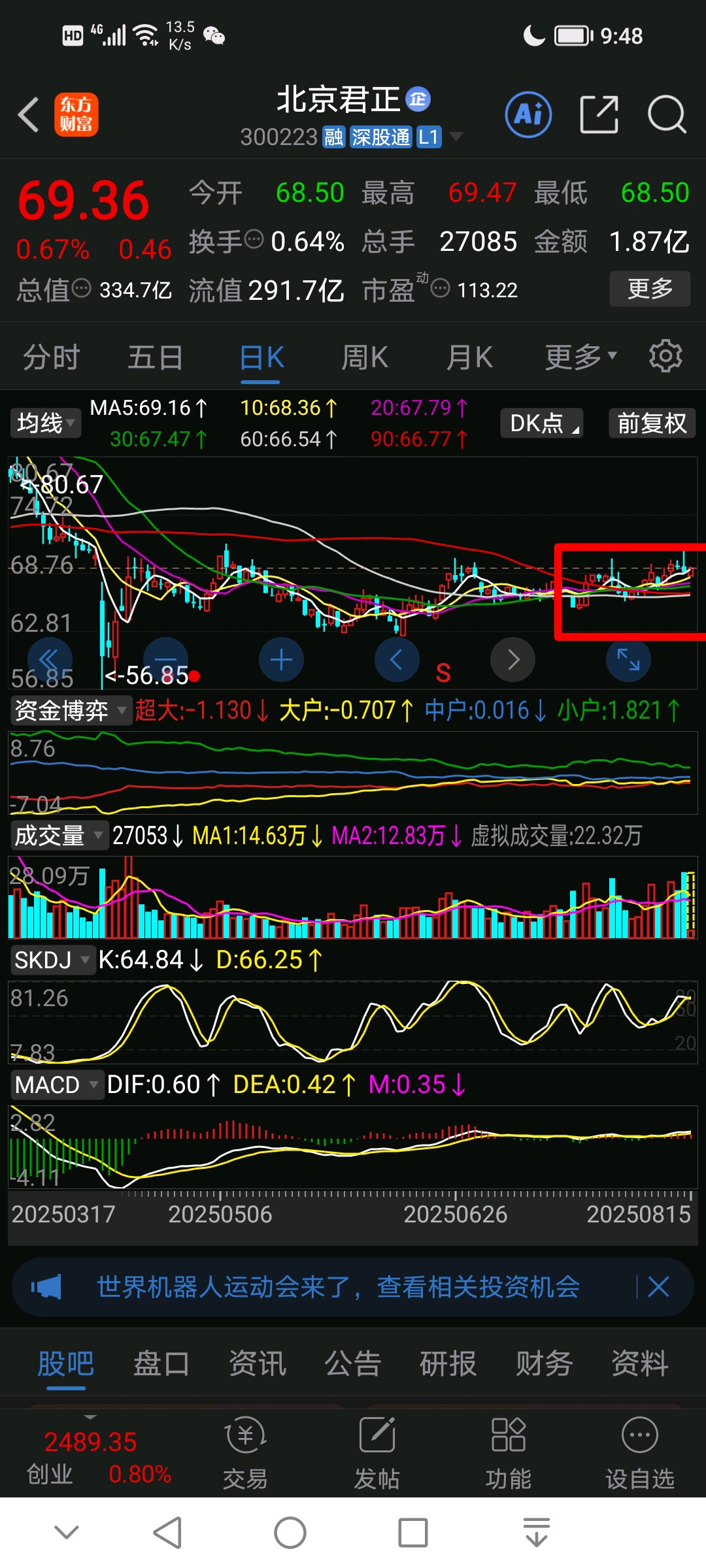Tap the back arrow at top left
Image resolution: width=706 pixels, height=1568 pixels.
click(x=29, y=115)
